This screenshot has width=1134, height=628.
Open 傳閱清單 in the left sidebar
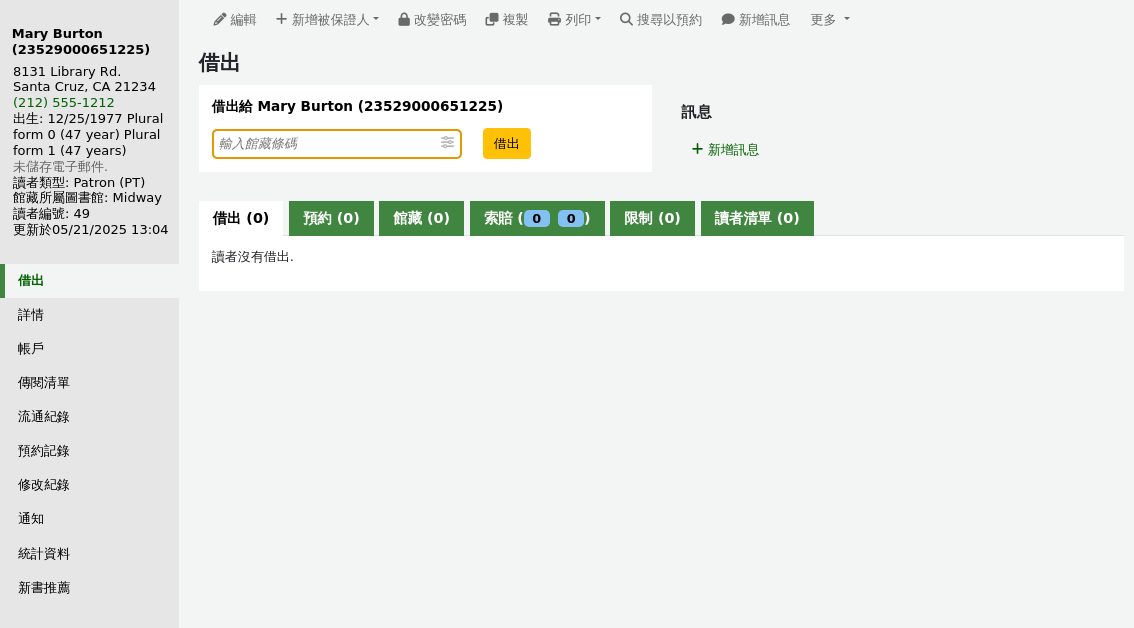pos(90,383)
